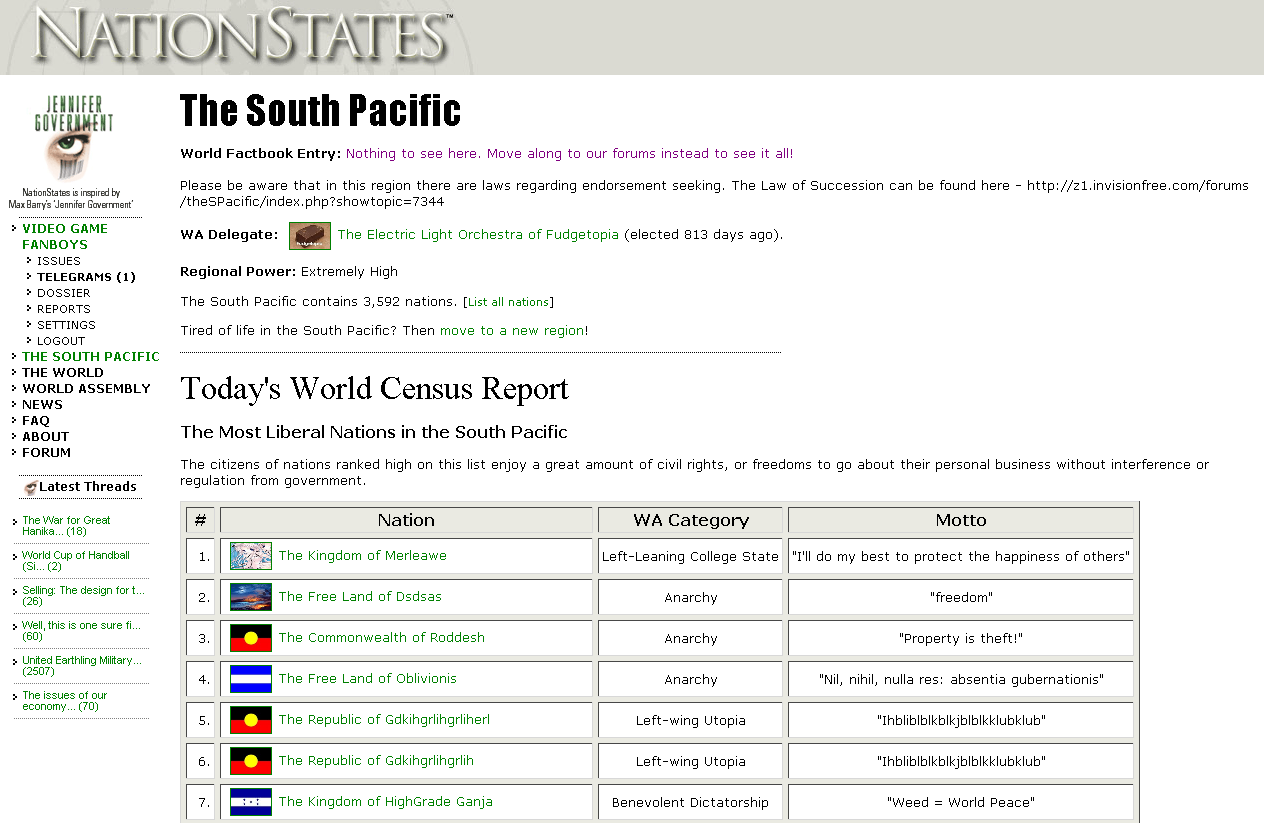Follow the move to a new region link
1264x823 pixels.
pos(512,331)
